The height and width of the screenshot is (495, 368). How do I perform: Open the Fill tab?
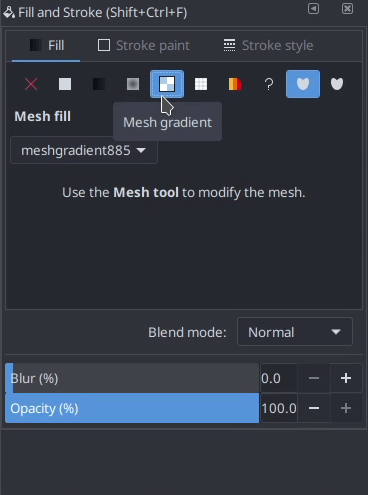46,45
